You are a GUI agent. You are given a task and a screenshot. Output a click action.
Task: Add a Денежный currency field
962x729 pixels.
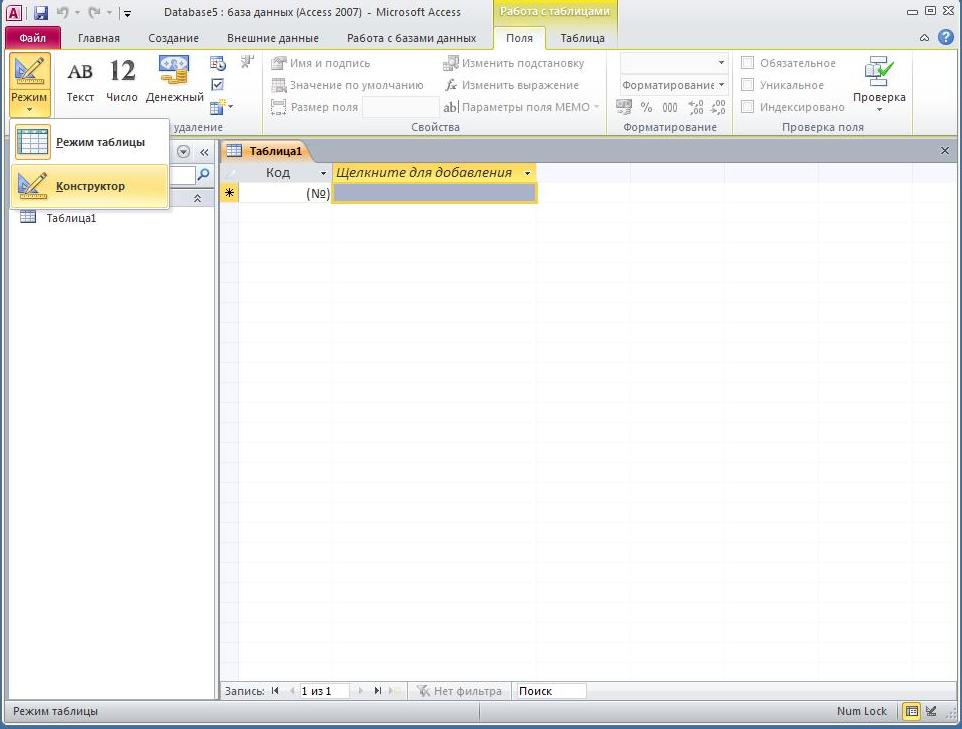point(175,80)
